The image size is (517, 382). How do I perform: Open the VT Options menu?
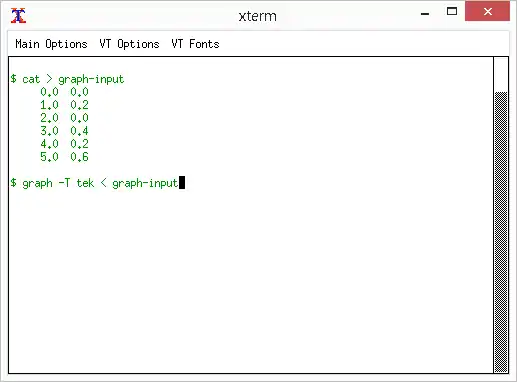pos(129,44)
